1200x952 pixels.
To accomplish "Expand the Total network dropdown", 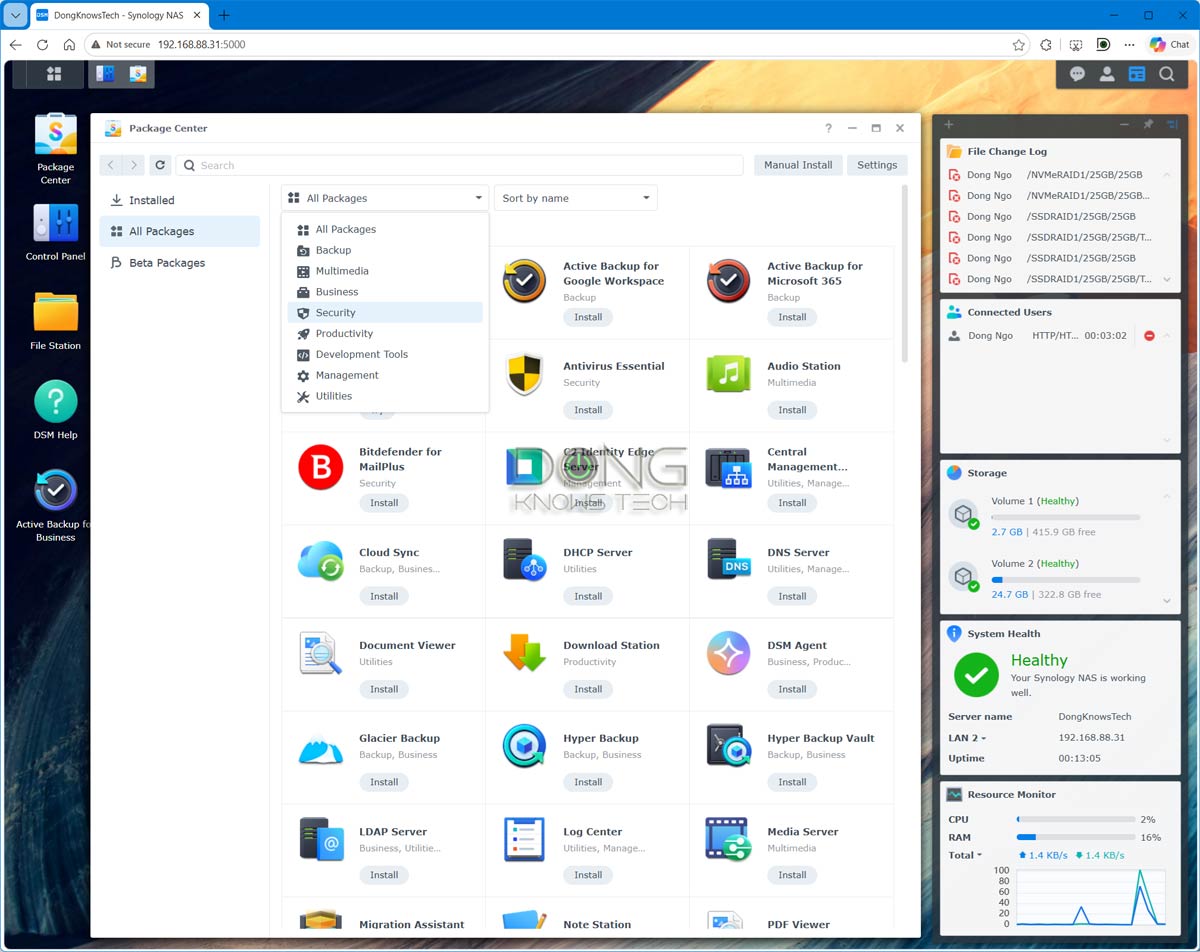I will [x=965, y=855].
